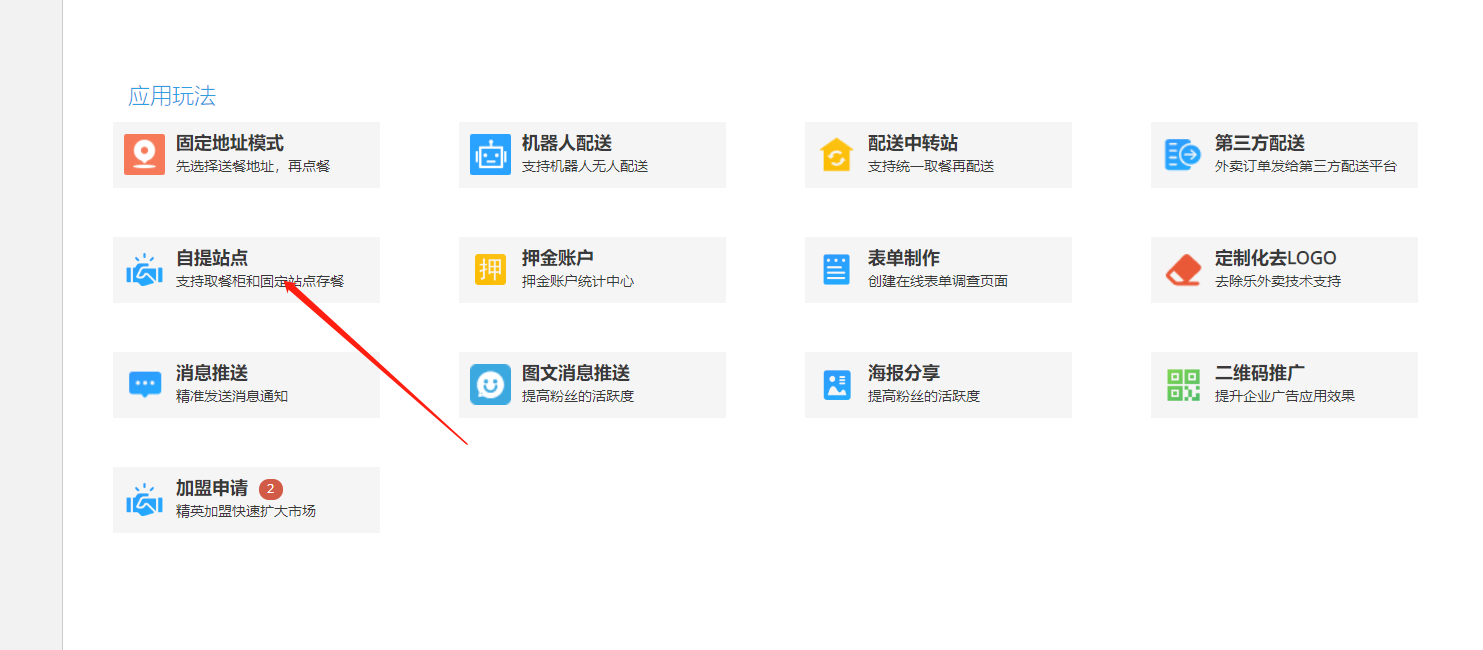Click the 海报分享 poster icon
The image size is (1483, 650).
click(836, 384)
